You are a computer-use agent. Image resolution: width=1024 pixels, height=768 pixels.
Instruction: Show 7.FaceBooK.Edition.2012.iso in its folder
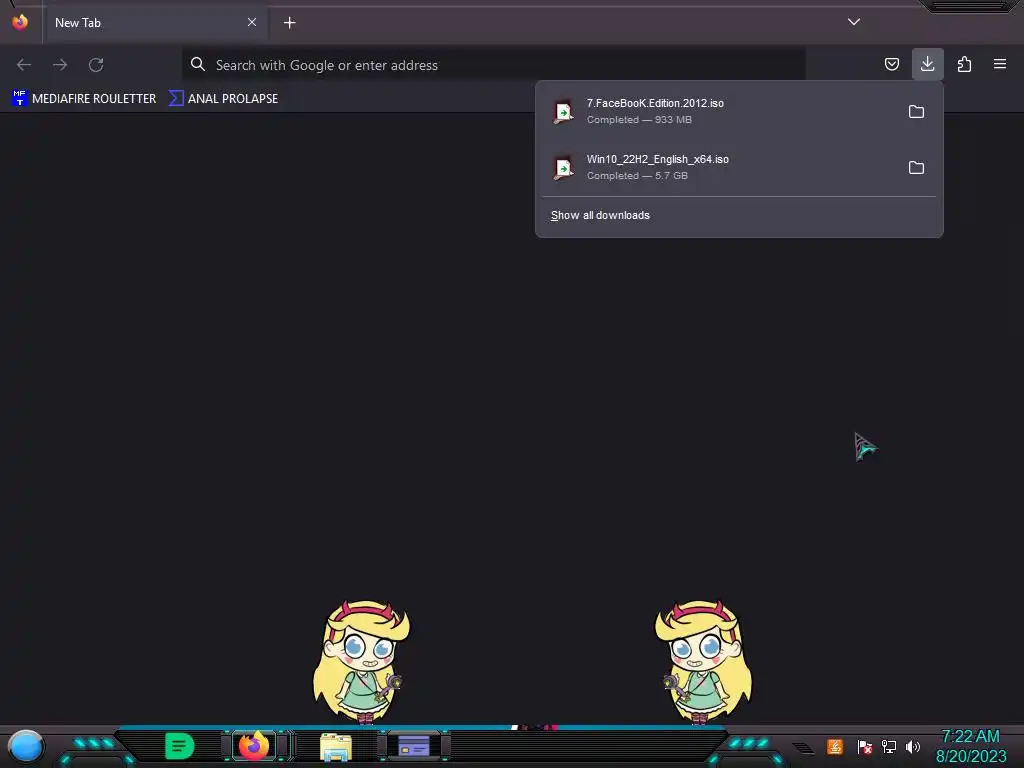pos(916,112)
